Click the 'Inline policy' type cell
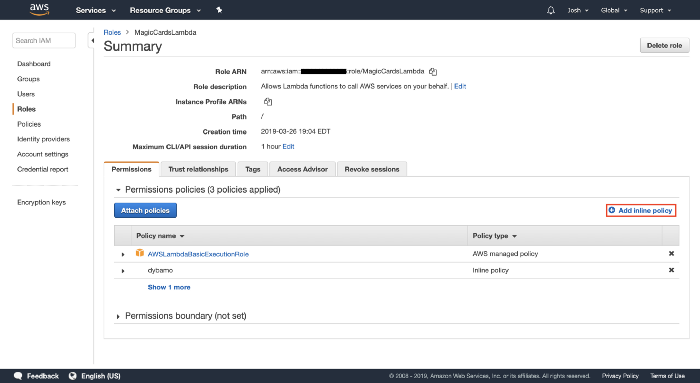Viewport: 700px width, 383px height. [x=490, y=271]
